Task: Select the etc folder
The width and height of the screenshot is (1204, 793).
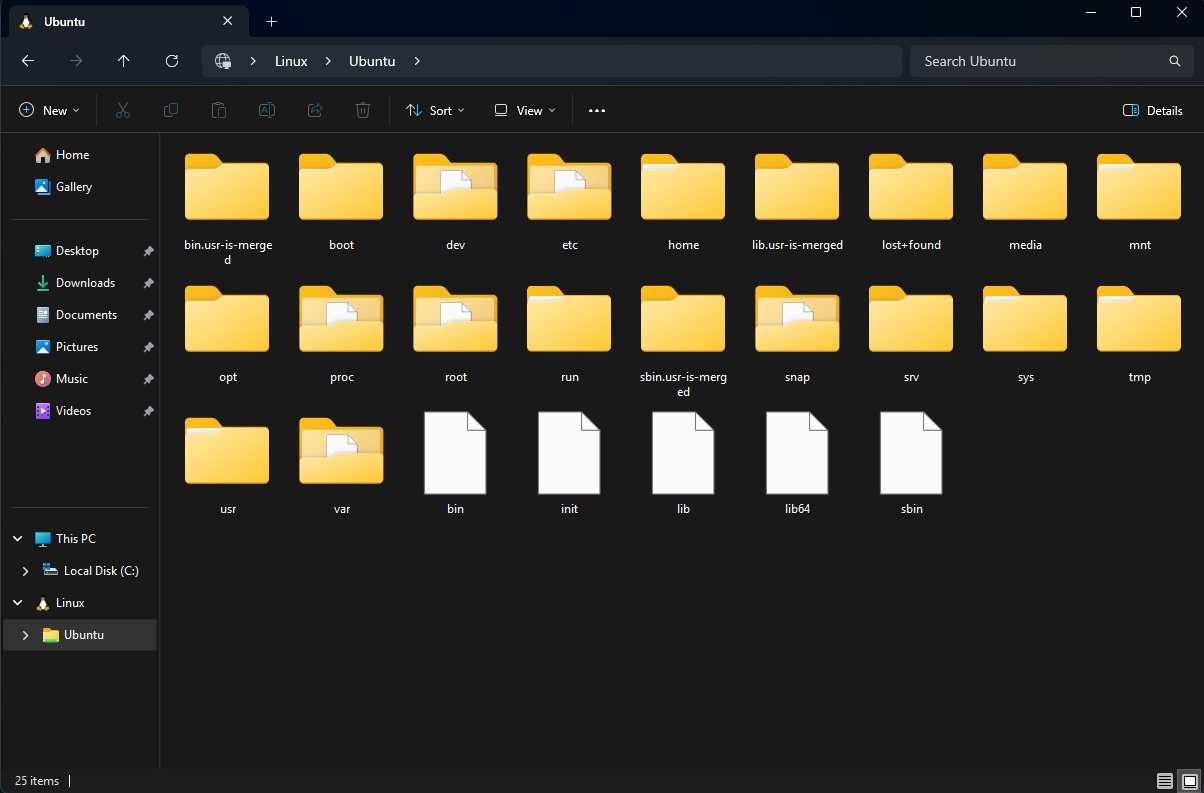Action: [x=570, y=202]
